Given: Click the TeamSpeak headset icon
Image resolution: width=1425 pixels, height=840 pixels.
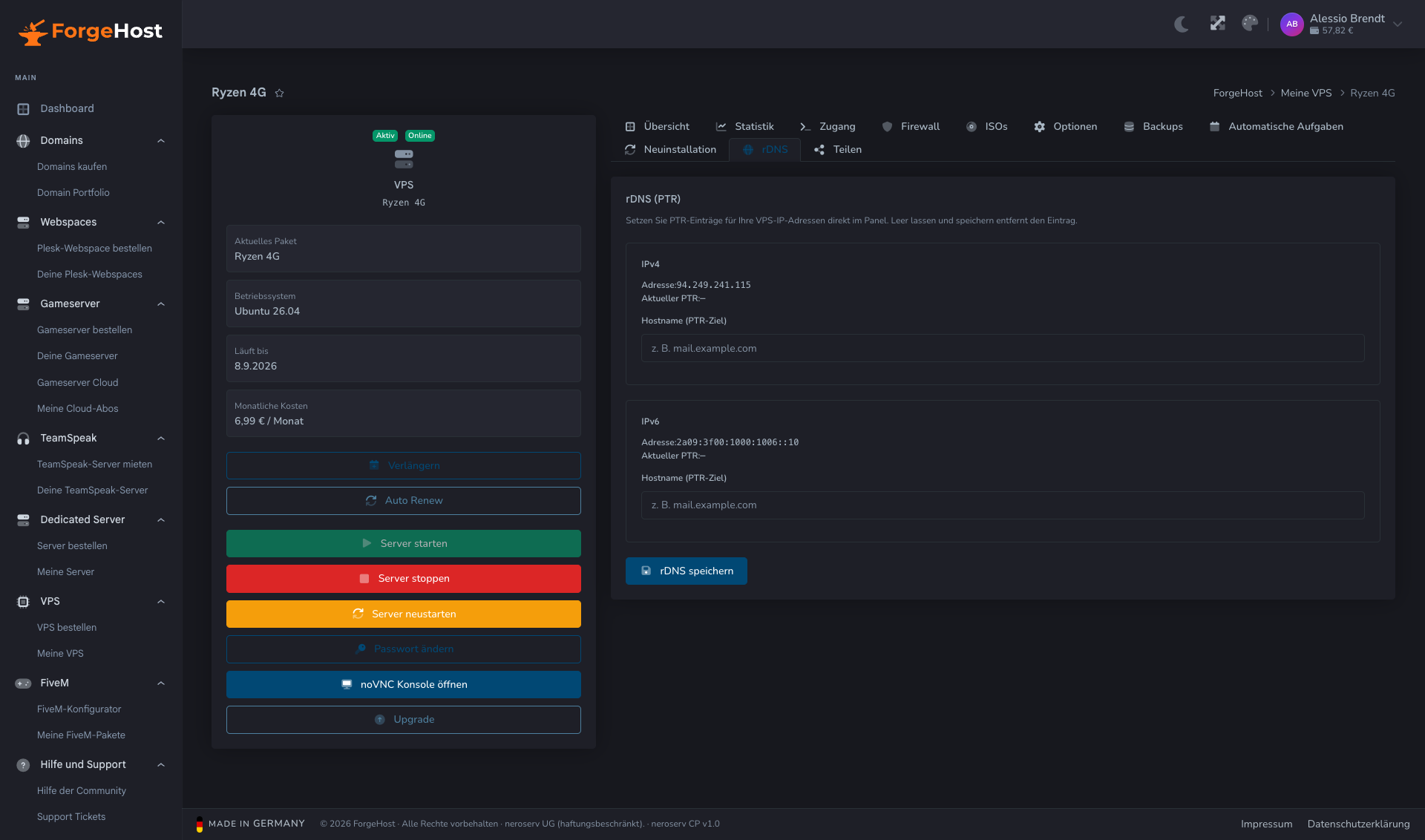Looking at the screenshot, I should tap(23, 439).
